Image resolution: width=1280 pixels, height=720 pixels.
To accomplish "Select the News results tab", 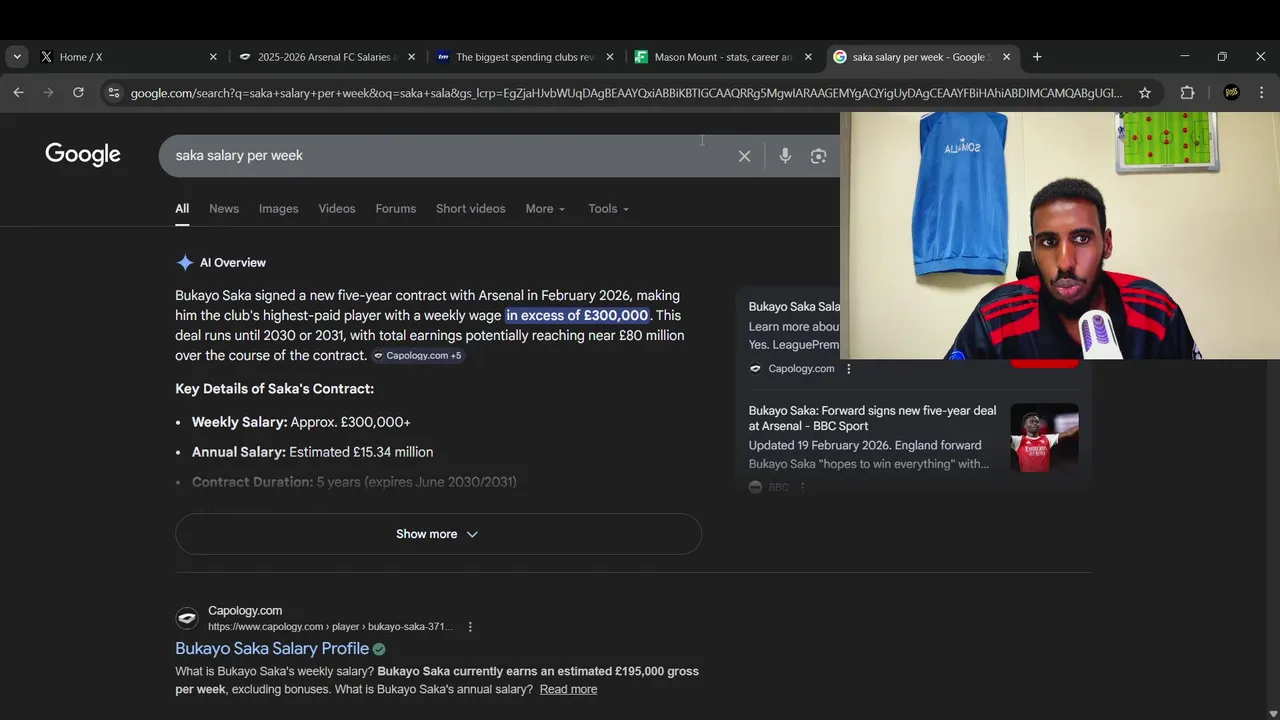I will point(224,209).
